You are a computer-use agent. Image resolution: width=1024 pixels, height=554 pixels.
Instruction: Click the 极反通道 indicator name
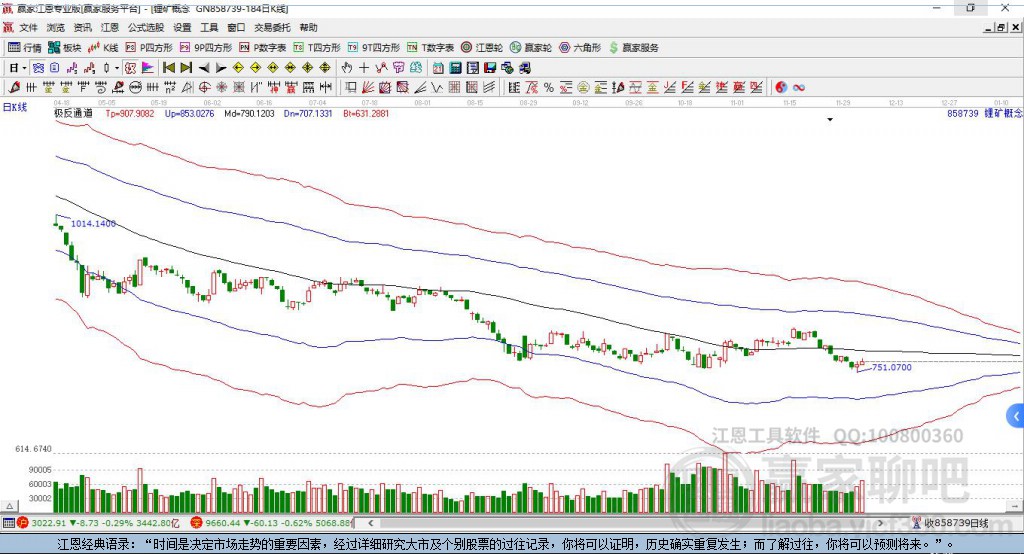tap(73, 113)
